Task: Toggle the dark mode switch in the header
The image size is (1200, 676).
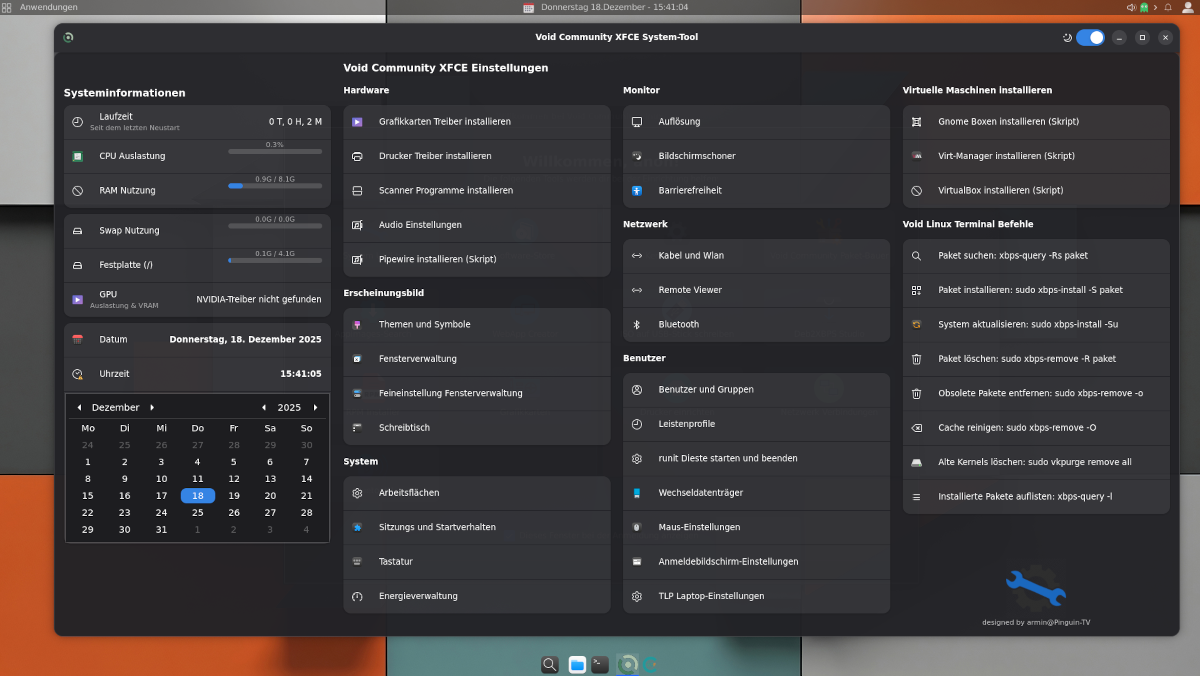Action: tap(1090, 37)
